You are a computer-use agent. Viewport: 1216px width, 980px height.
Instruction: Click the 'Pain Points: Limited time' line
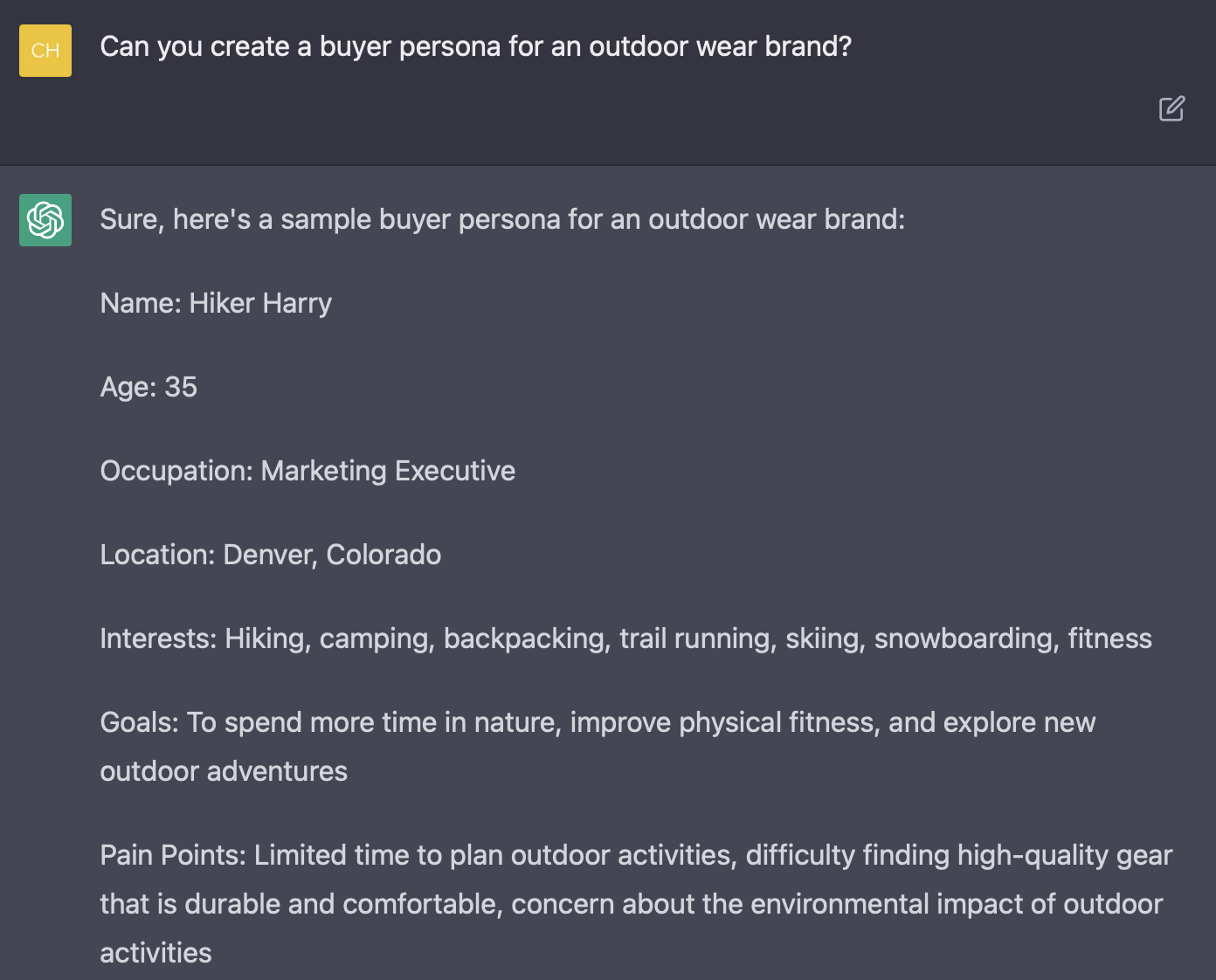[636, 855]
